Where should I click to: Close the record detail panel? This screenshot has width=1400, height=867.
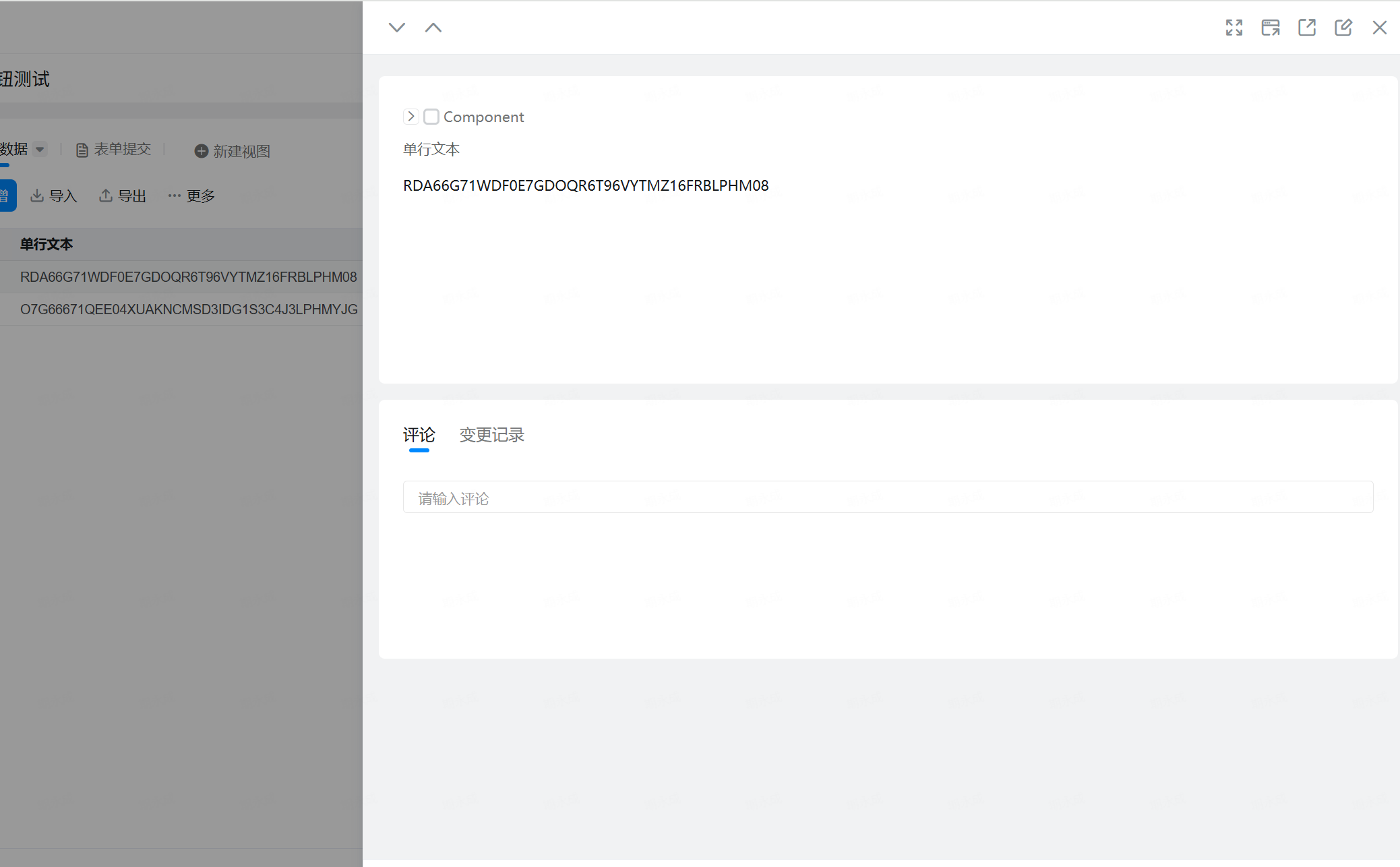1379,28
